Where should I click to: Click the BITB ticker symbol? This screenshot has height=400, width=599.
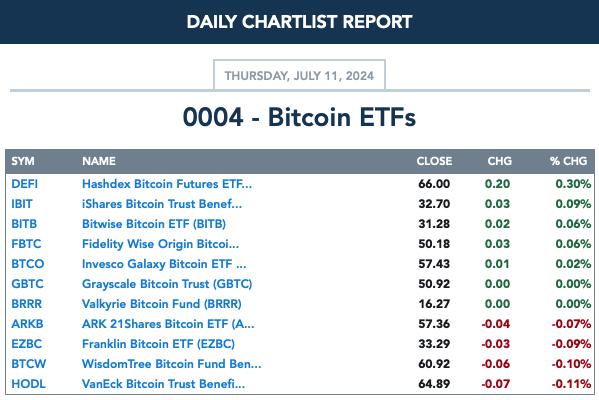click(x=24, y=224)
